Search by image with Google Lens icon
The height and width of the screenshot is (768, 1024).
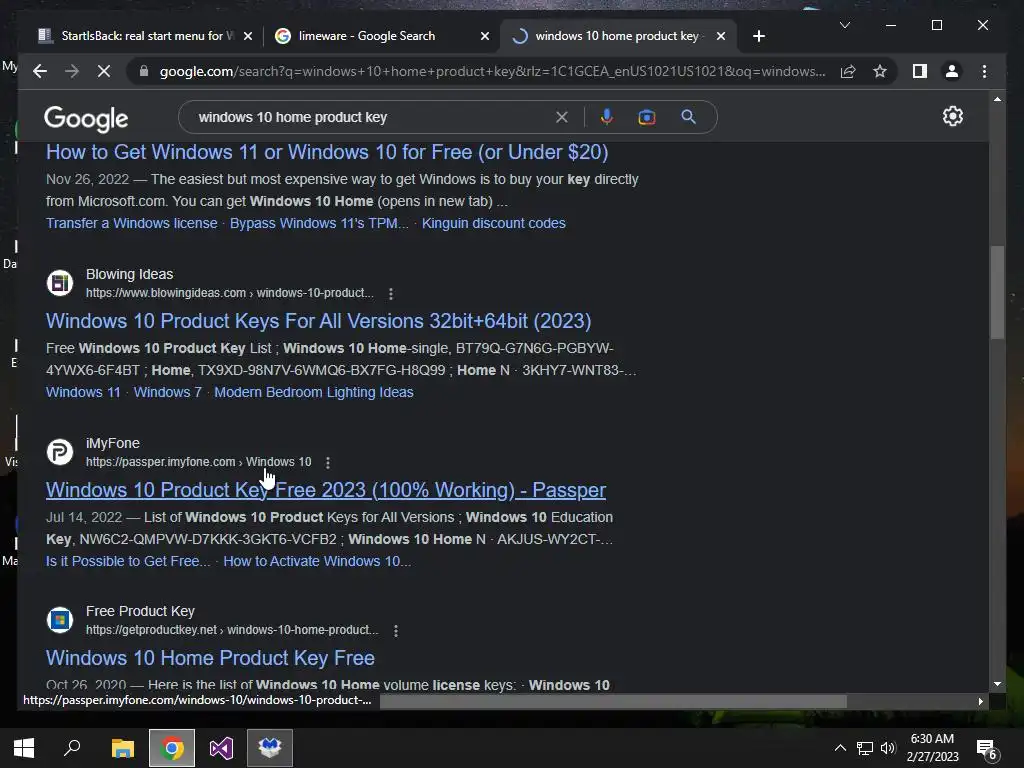[x=647, y=117]
